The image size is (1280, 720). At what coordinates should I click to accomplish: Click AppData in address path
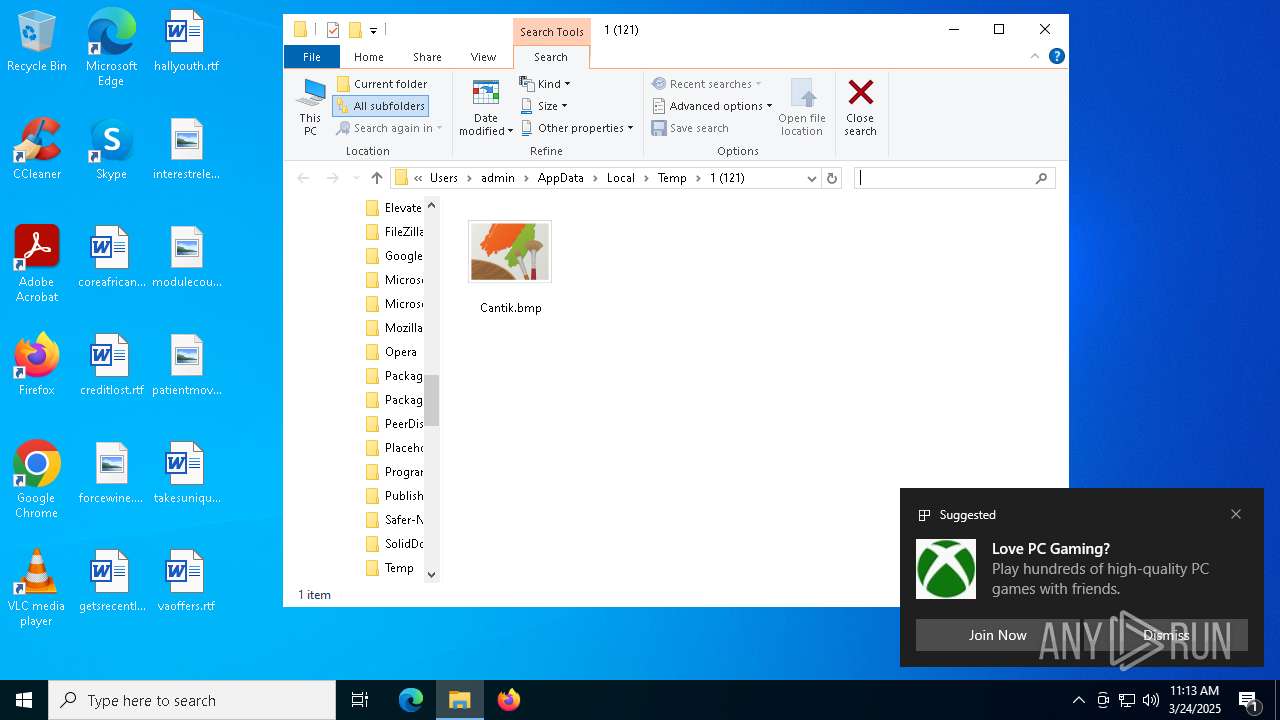click(x=560, y=178)
